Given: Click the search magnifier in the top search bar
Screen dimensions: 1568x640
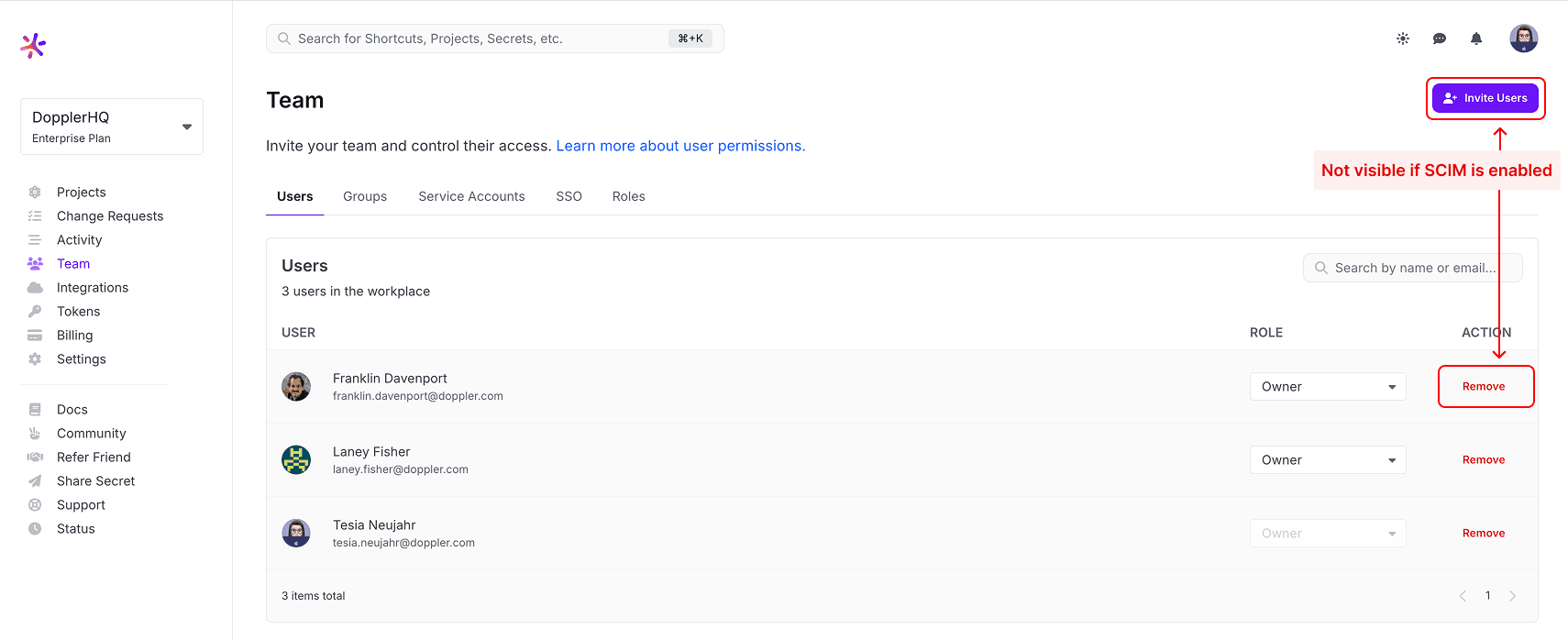Looking at the screenshot, I should tap(284, 39).
